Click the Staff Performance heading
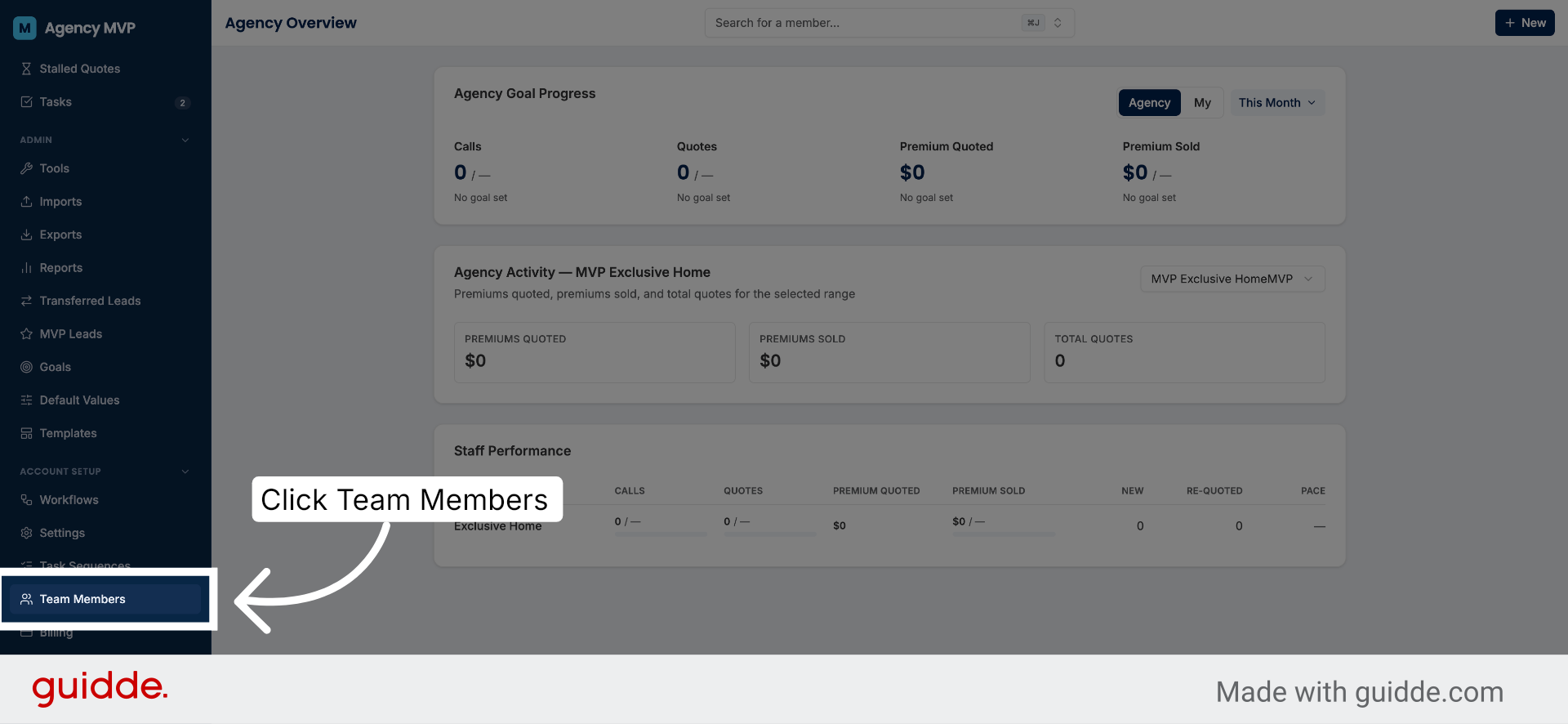 pos(512,451)
